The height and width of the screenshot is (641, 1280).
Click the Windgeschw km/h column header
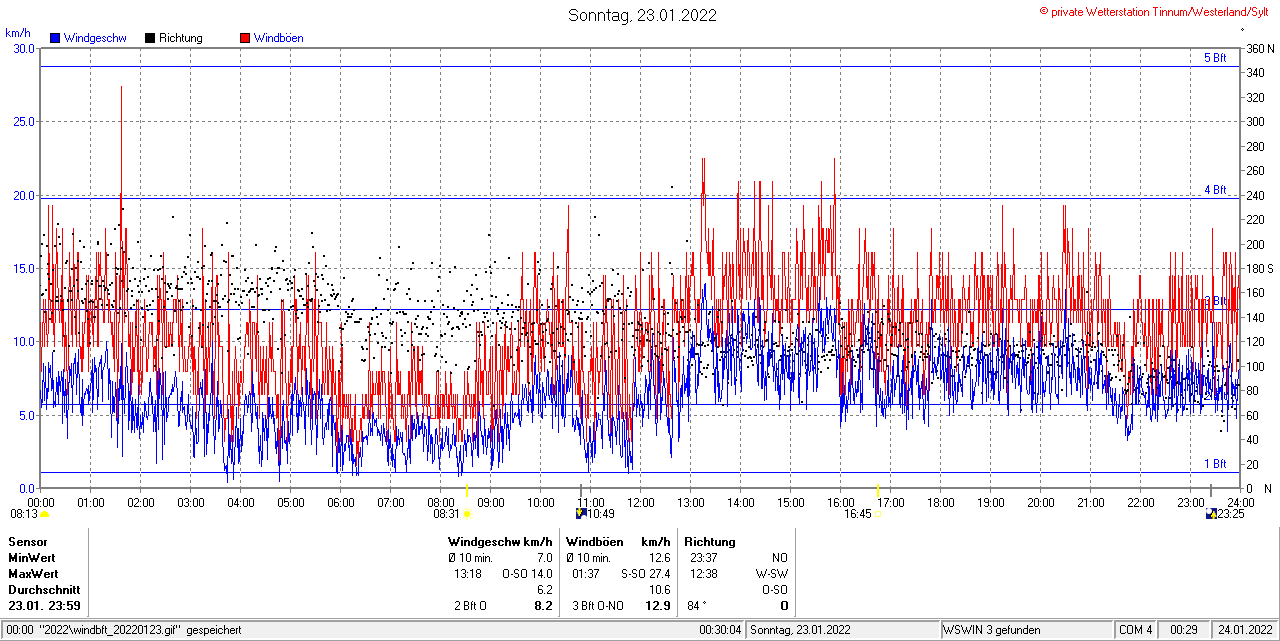(x=500, y=542)
